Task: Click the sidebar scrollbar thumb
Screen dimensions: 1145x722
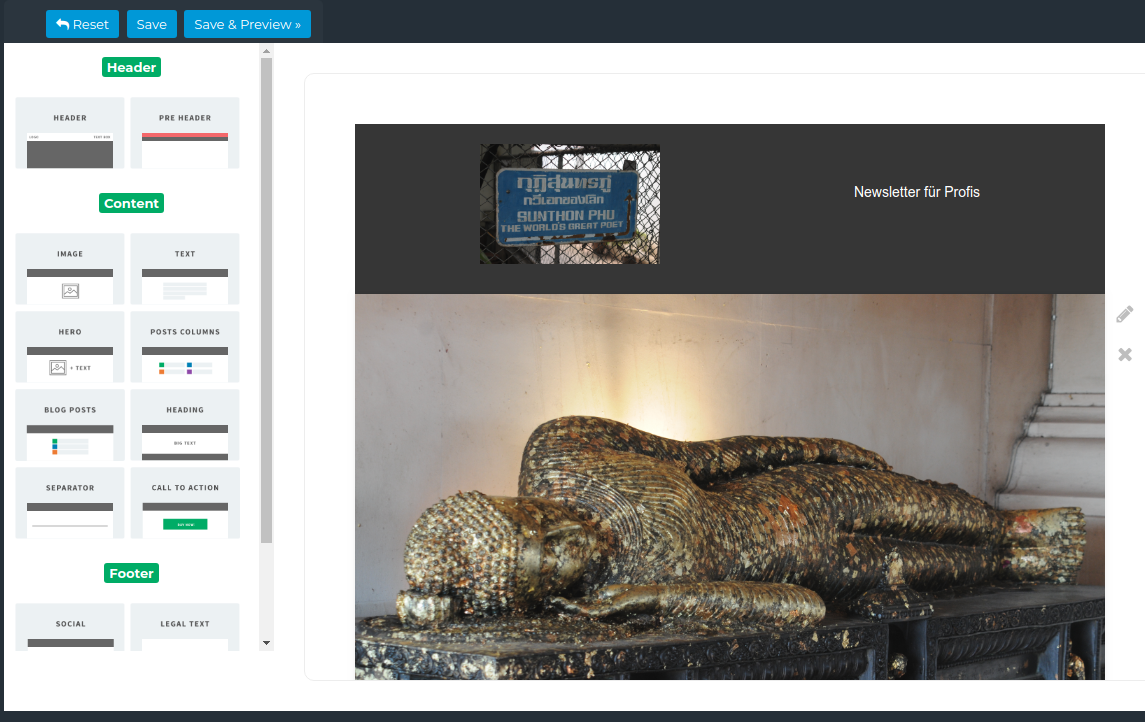Action: click(267, 300)
